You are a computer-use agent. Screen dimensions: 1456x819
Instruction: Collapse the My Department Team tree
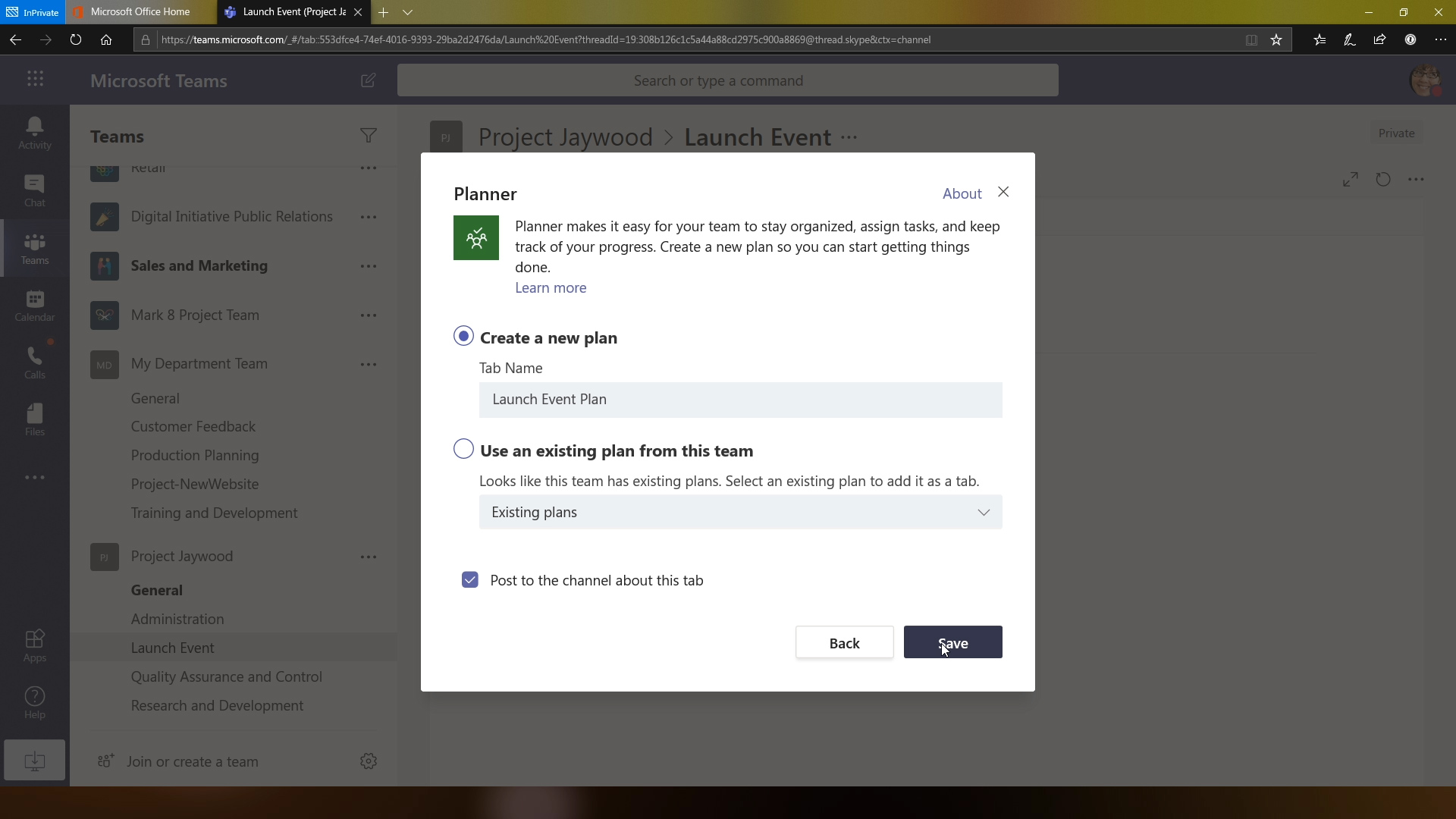(199, 364)
